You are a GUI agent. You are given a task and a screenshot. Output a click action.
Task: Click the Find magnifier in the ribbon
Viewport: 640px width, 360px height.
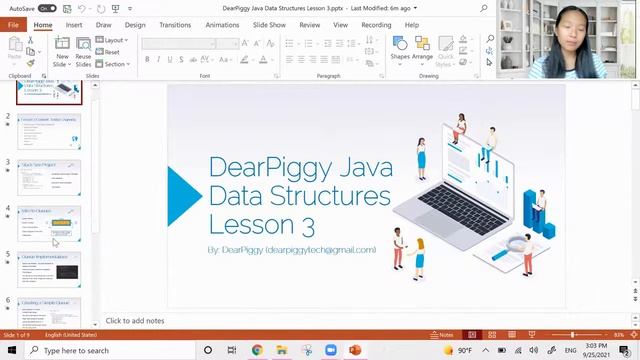click(x=490, y=39)
